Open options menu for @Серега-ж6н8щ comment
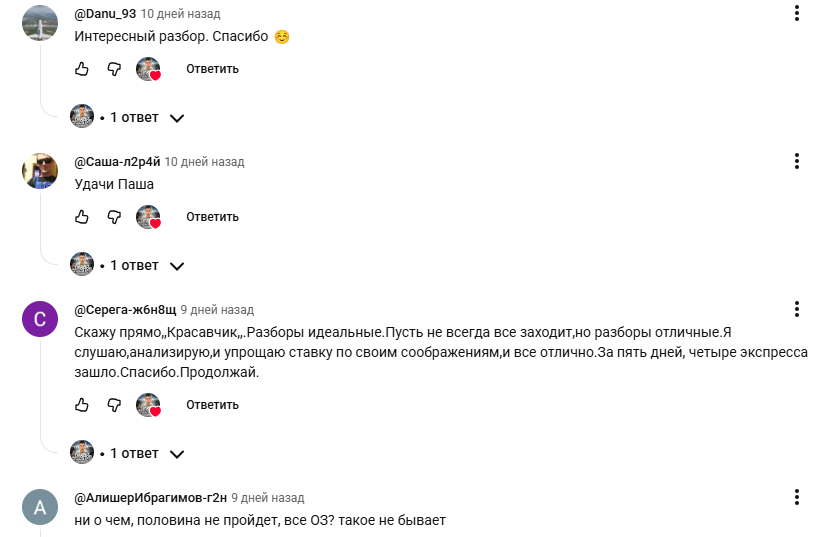The image size is (827, 537). [x=797, y=309]
